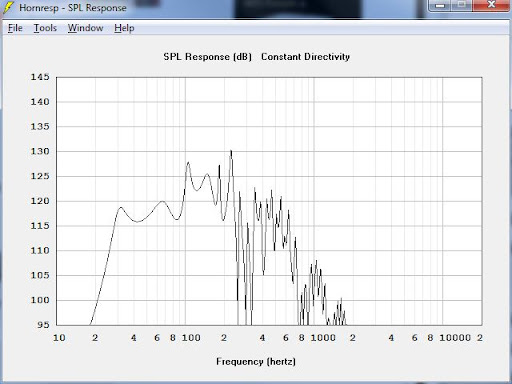Click the 95 label on vertical axis
Viewport: 512px width, 384px height.
point(43,325)
